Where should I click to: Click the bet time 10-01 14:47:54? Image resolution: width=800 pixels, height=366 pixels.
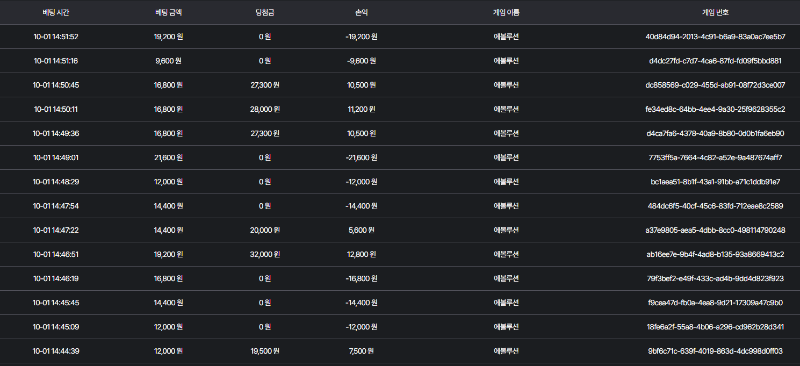pyautogui.click(x=56, y=206)
